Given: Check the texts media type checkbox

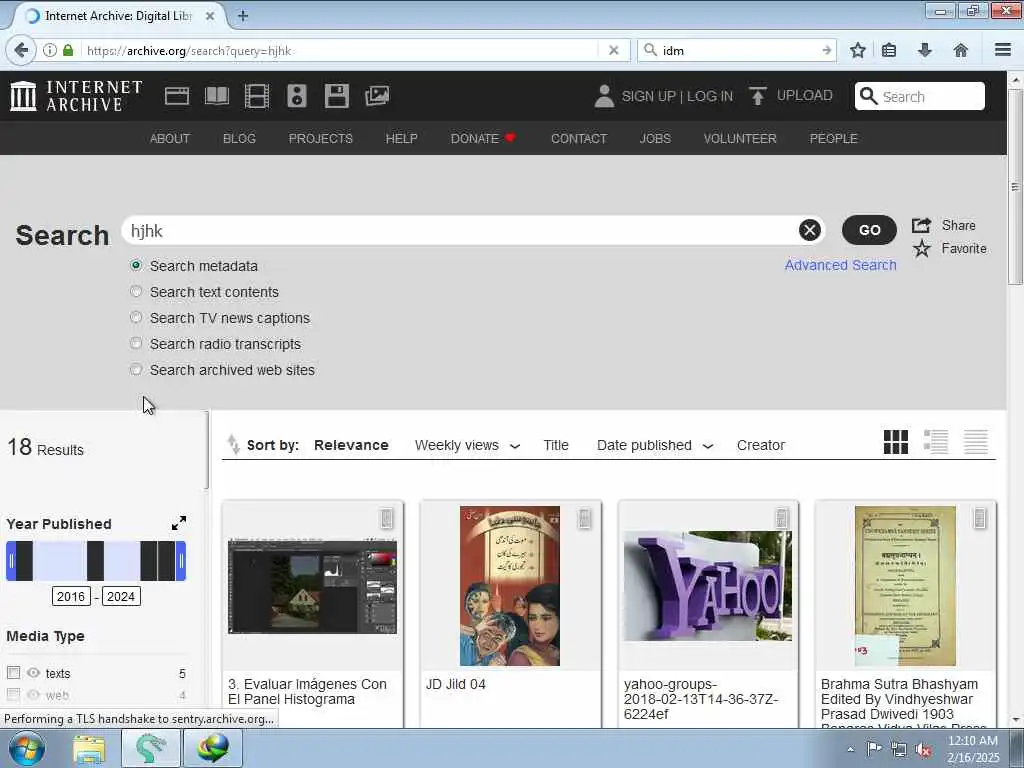Looking at the screenshot, I should coord(13,672).
